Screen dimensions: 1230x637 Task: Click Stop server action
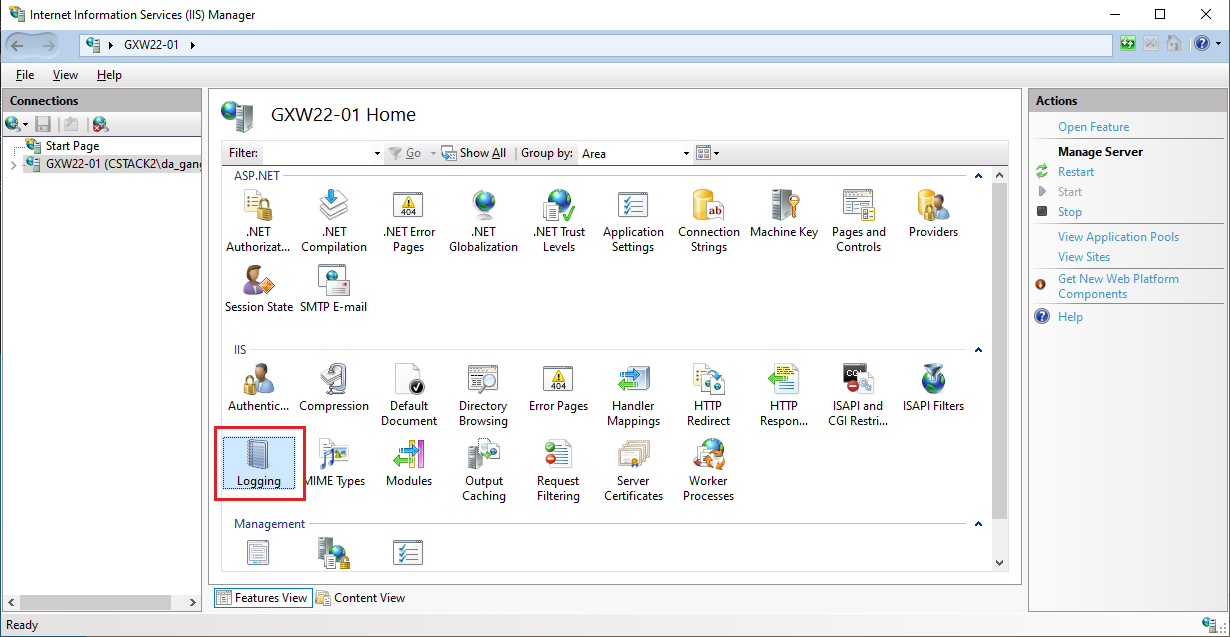tap(1070, 212)
